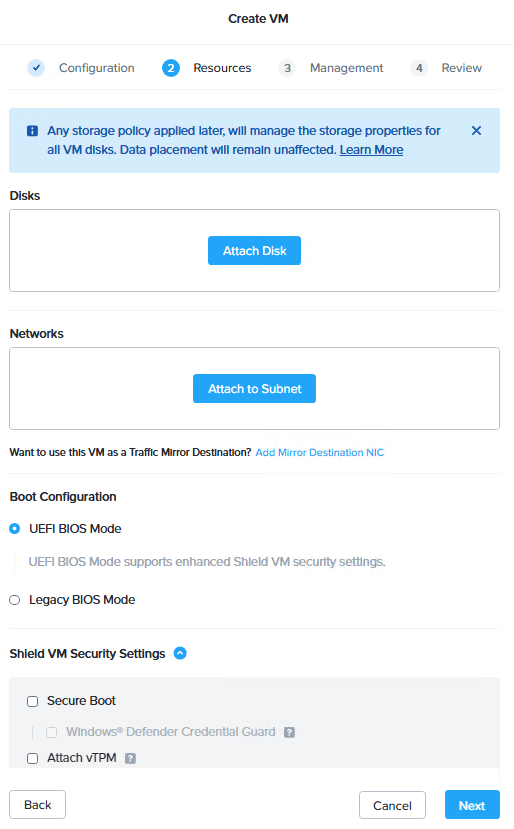Go to the Management step tab
The image size is (514, 829).
[x=346, y=68]
